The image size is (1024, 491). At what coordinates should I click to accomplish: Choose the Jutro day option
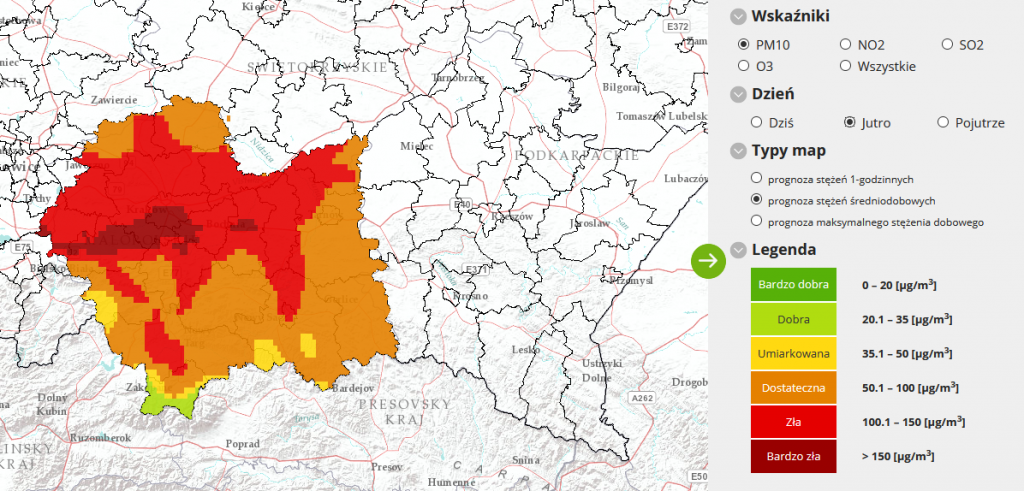(x=849, y=122)
